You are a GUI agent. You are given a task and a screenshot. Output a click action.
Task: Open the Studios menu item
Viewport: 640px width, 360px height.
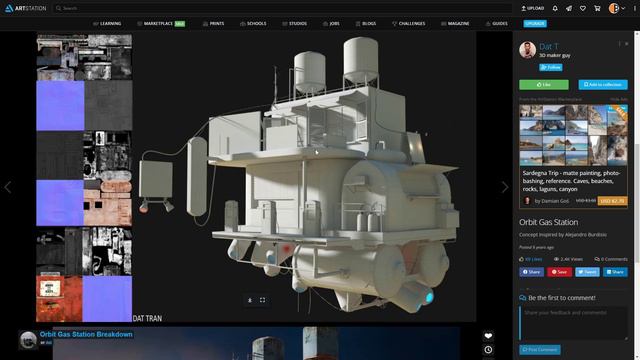(x=295, y=24)
